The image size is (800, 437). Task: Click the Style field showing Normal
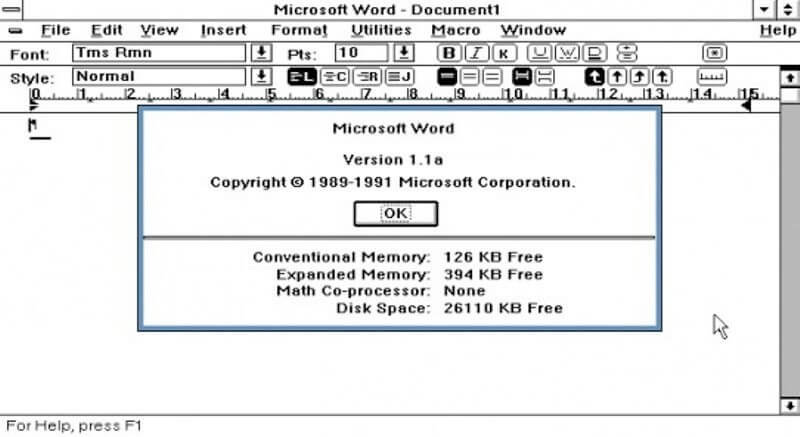tap(159, 77)
